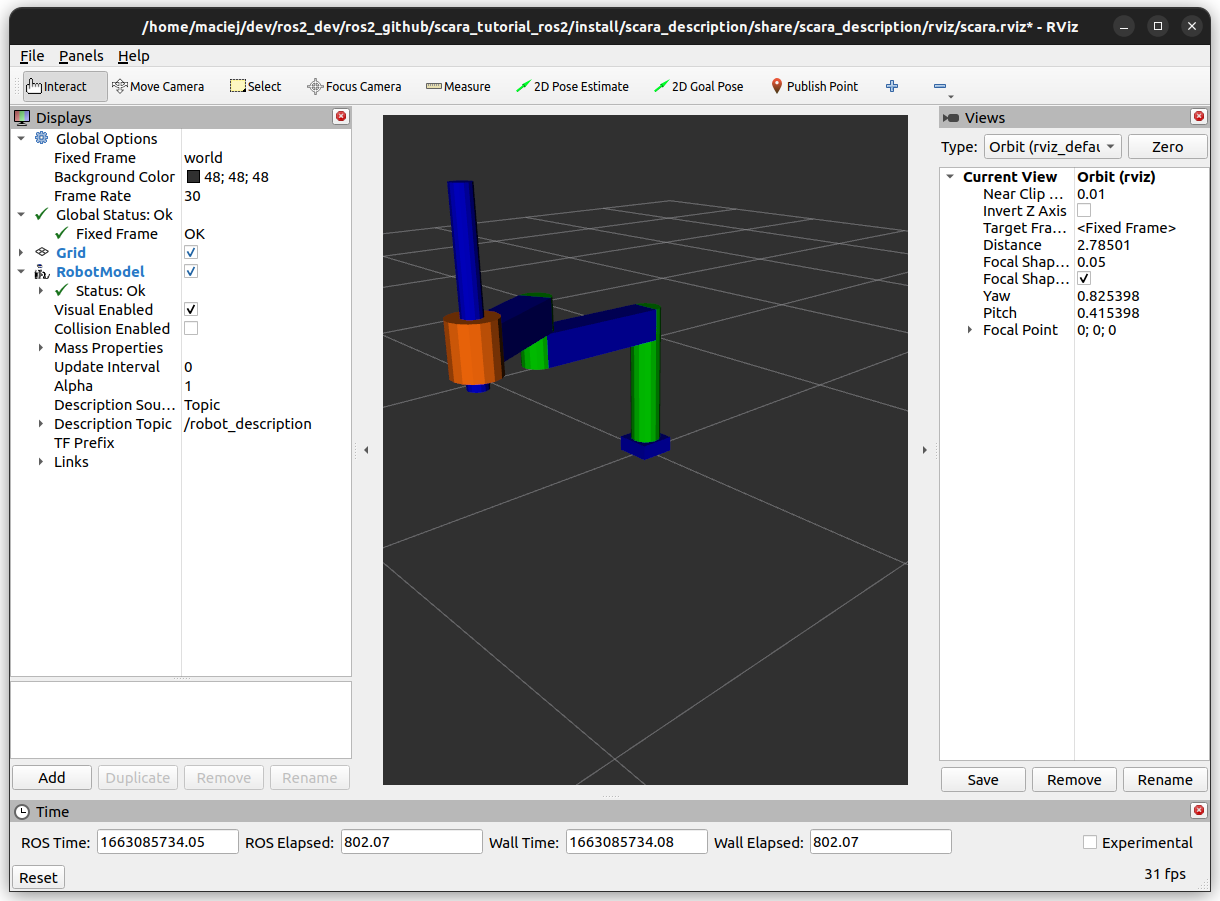Open the view Type dropdown

click(1052, 147)
